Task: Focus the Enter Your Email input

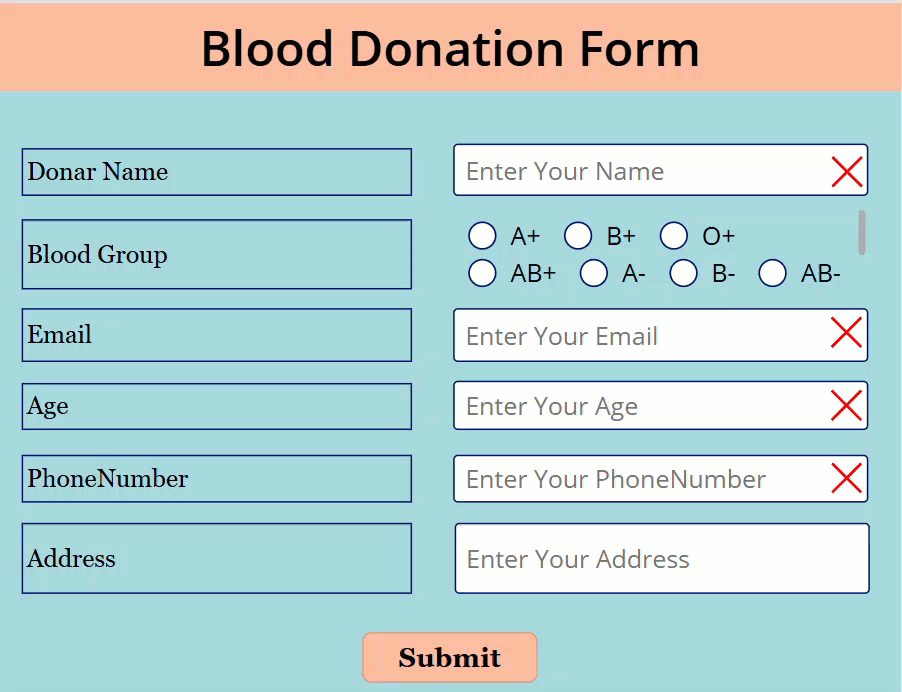Action: point(641,335)
